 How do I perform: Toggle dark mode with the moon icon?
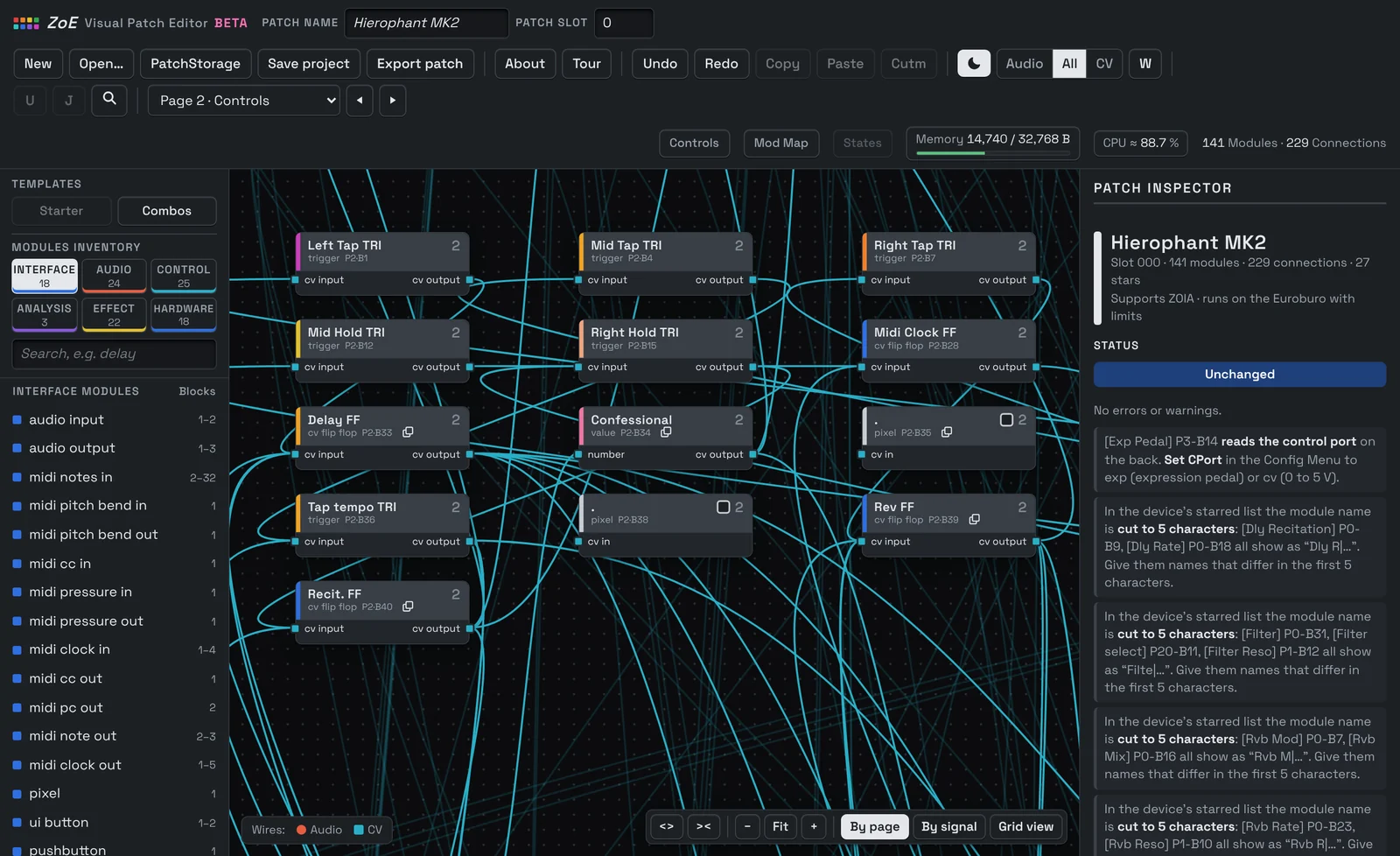974,63
